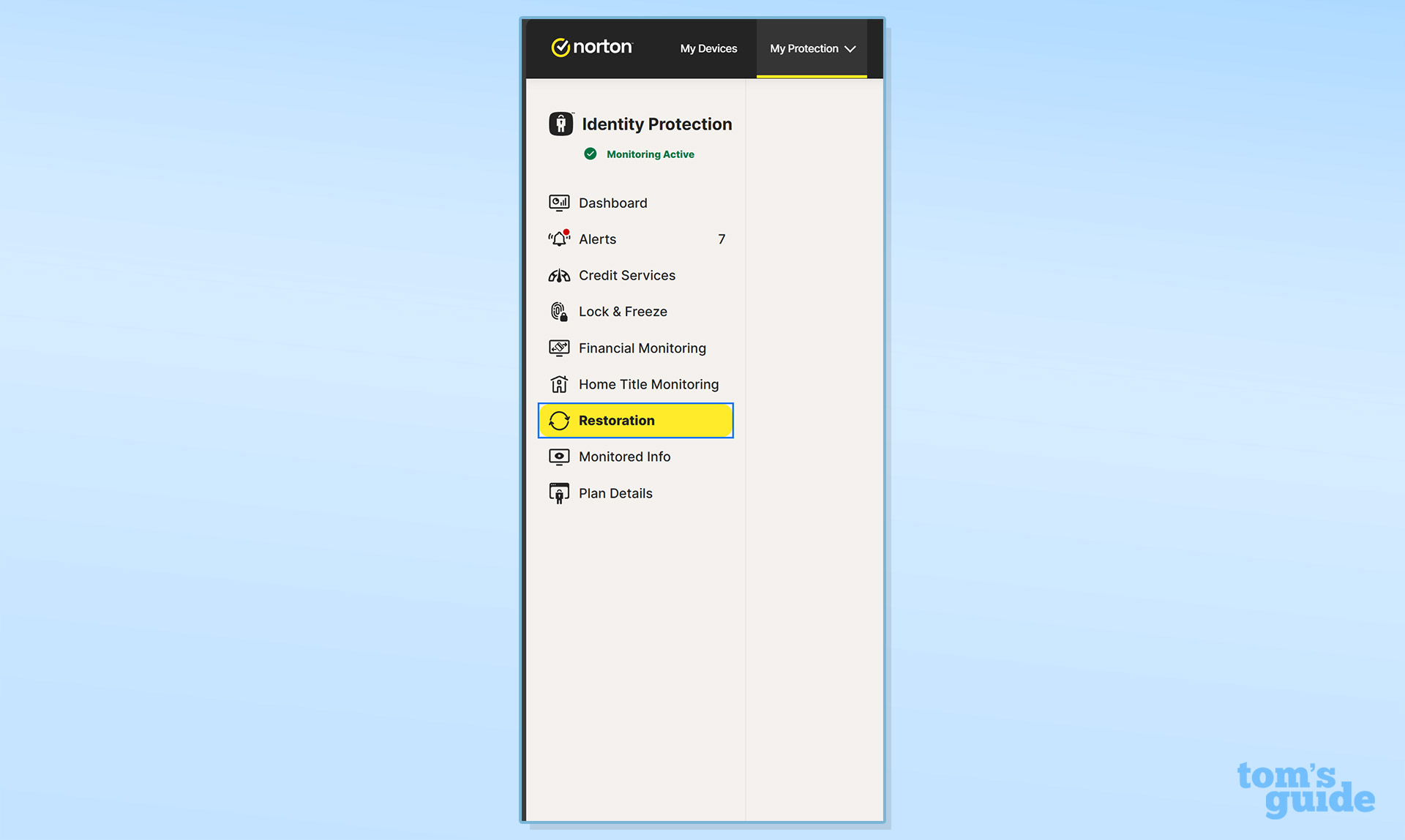The height and width of the screenshot is (840, 1405).
Task: Click the Alerts bell icon
Action: 559,239
